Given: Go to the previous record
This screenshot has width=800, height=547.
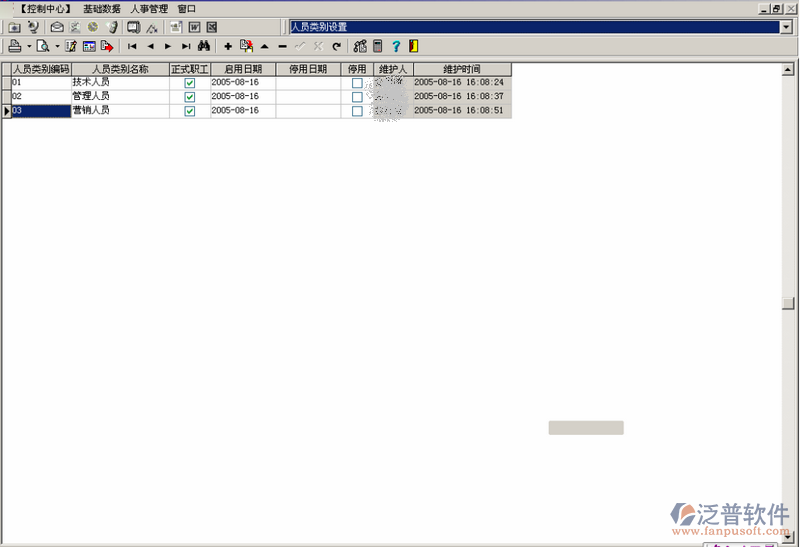Looking at the screenshot, I should coord(150,46).
